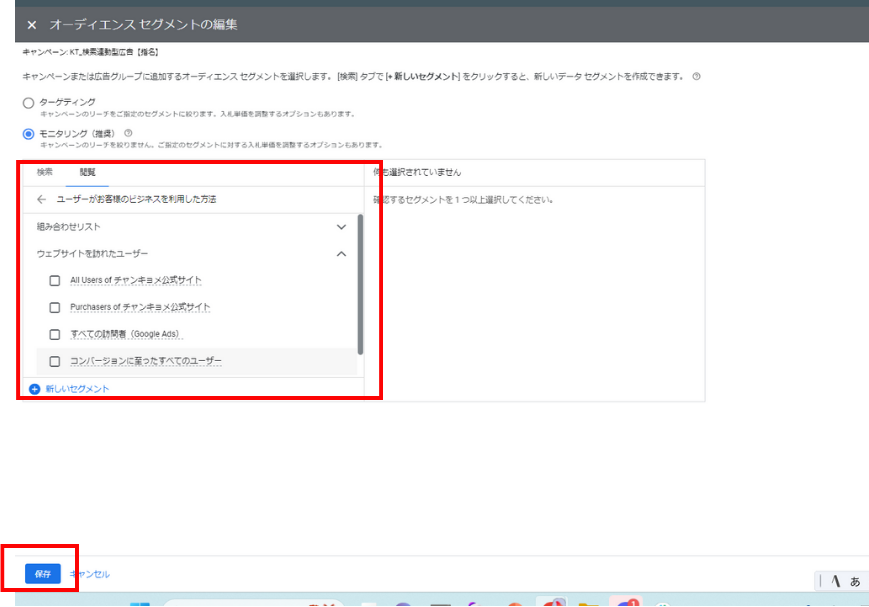Expand the 組み合わせリスト section

tap(341, 227)
